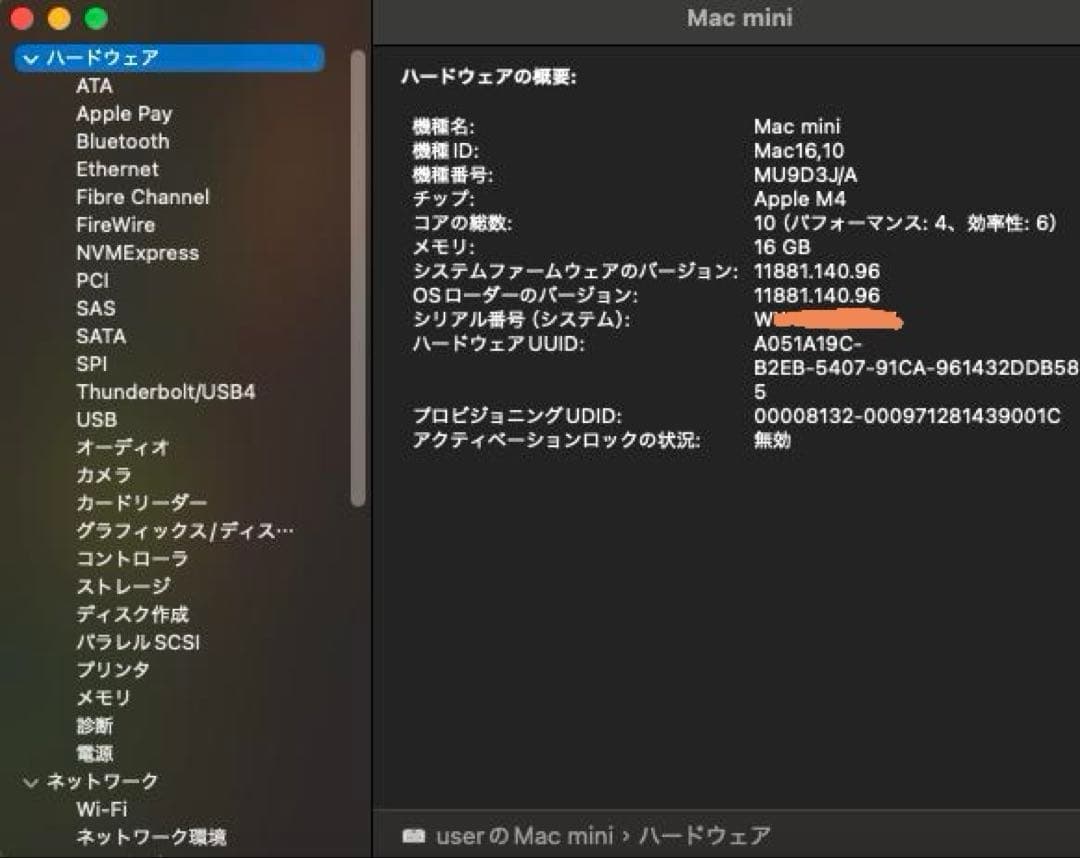Screen dimensions: 1080x858
Task: Open the ネットワーク環境 entry
Action: (x=151, y=837)
